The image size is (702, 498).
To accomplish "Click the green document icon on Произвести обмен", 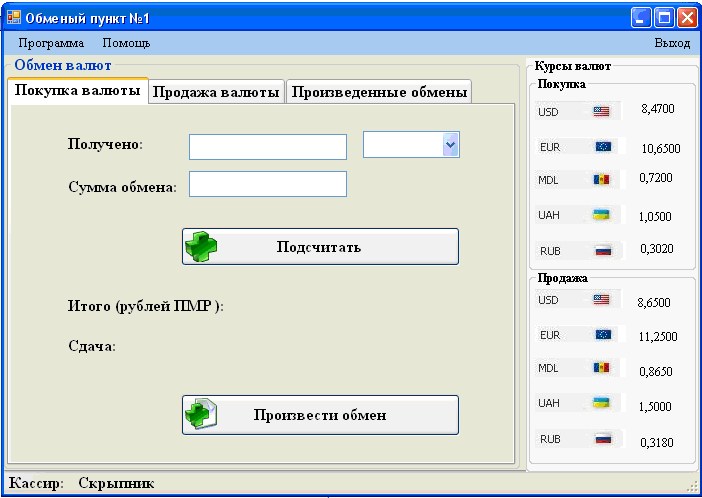I will coord(201,415).
